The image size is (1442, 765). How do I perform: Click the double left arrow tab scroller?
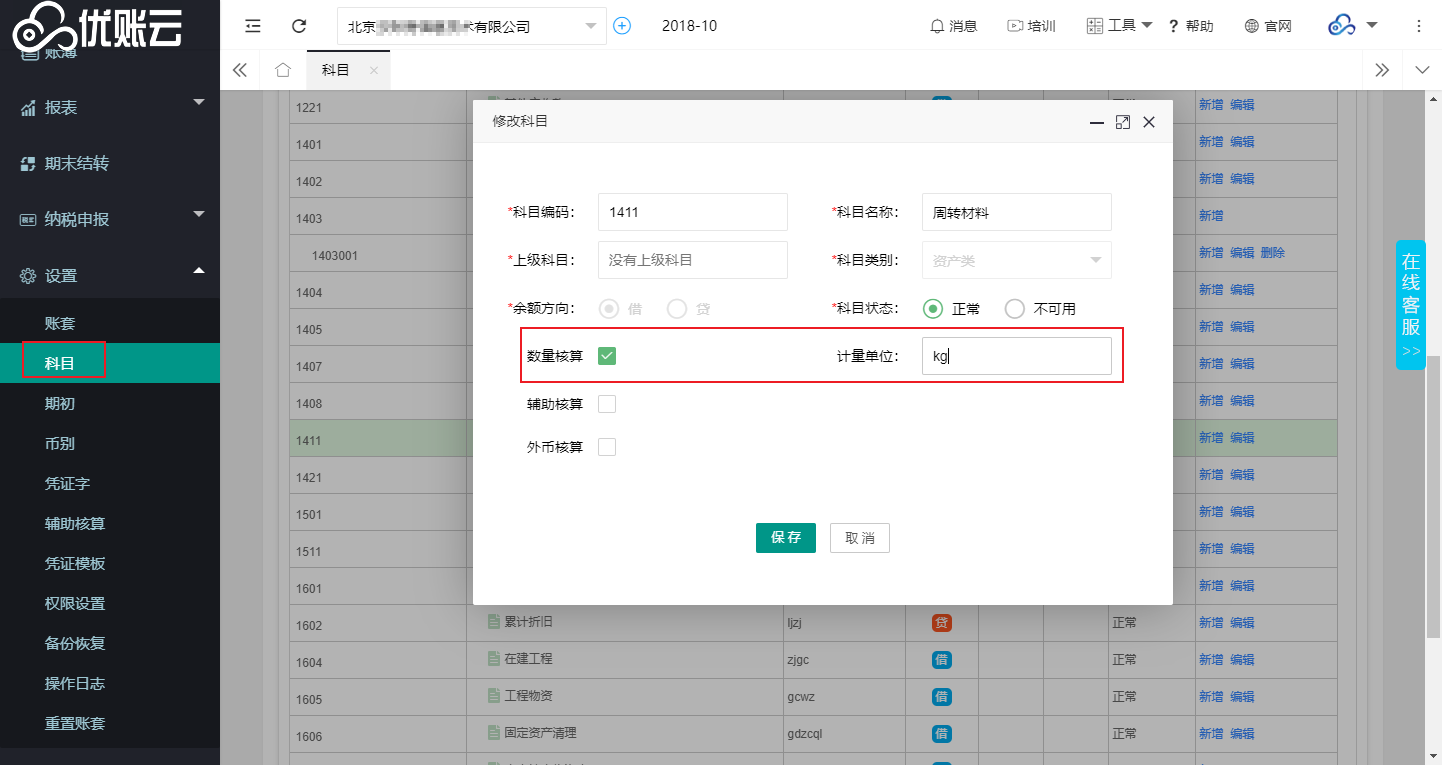[x=239, y=70]
